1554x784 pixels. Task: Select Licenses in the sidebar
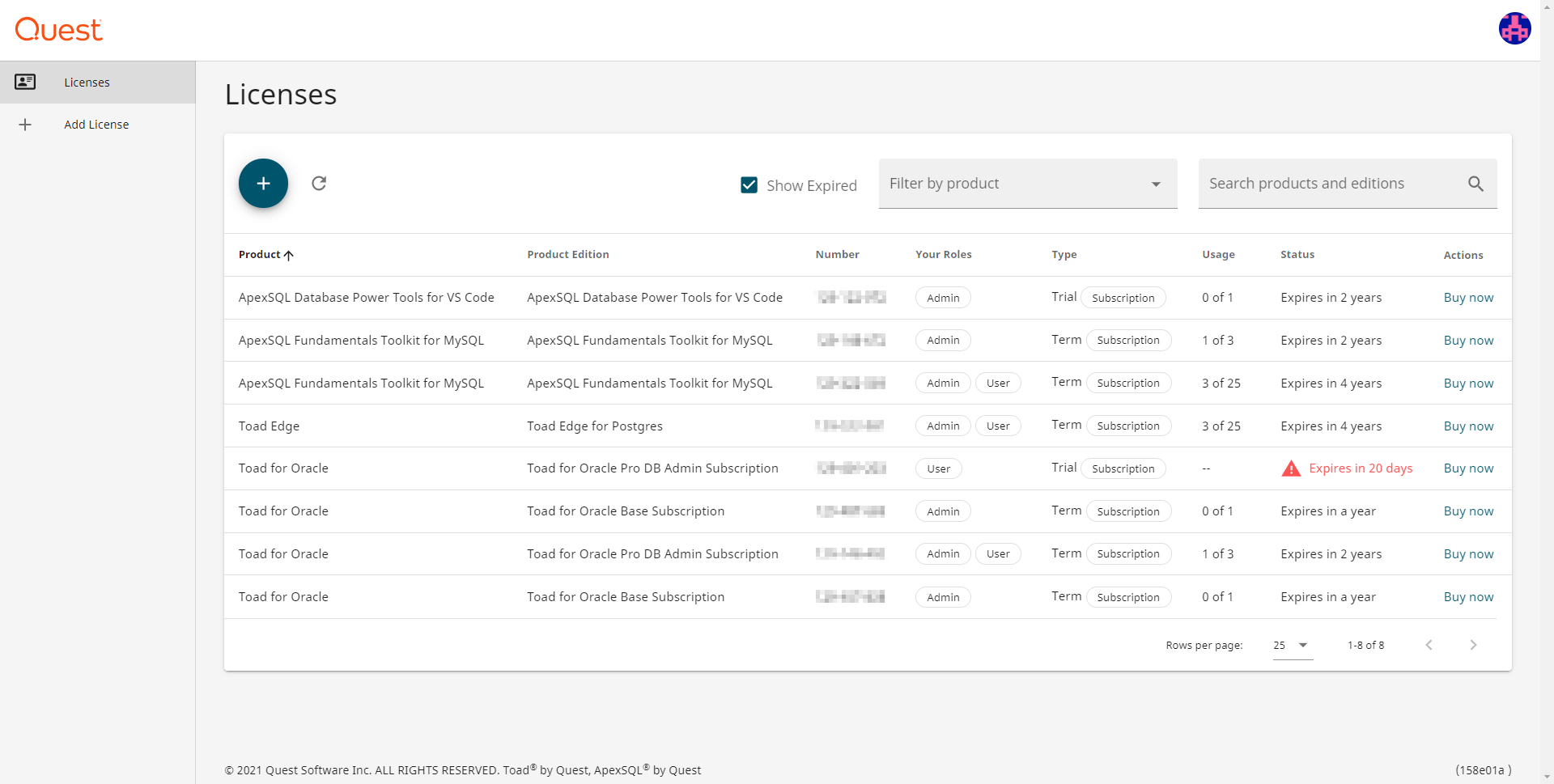click(97, 82)
